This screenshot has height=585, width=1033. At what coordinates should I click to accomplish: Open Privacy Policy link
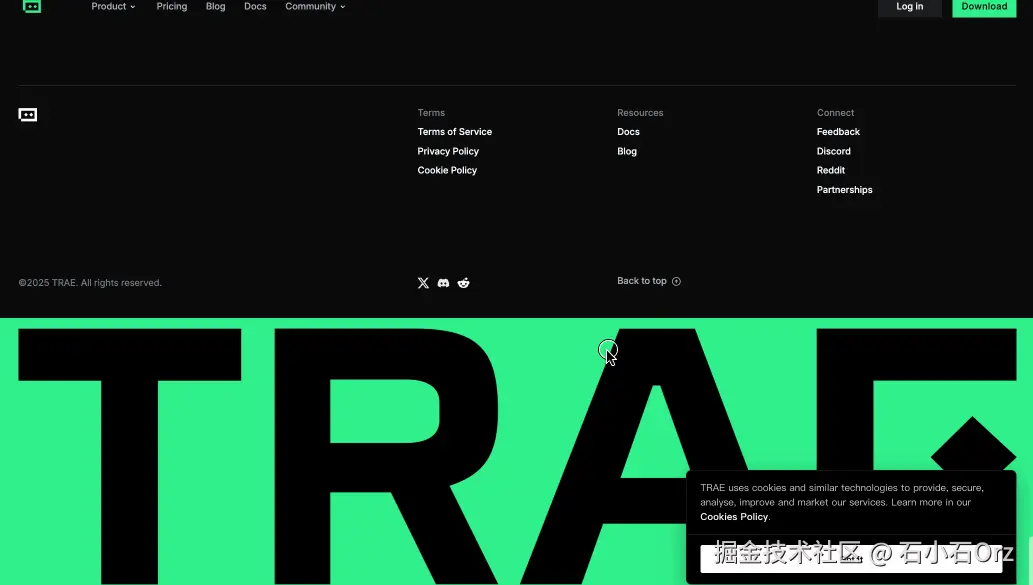click(x=448, y=152)
